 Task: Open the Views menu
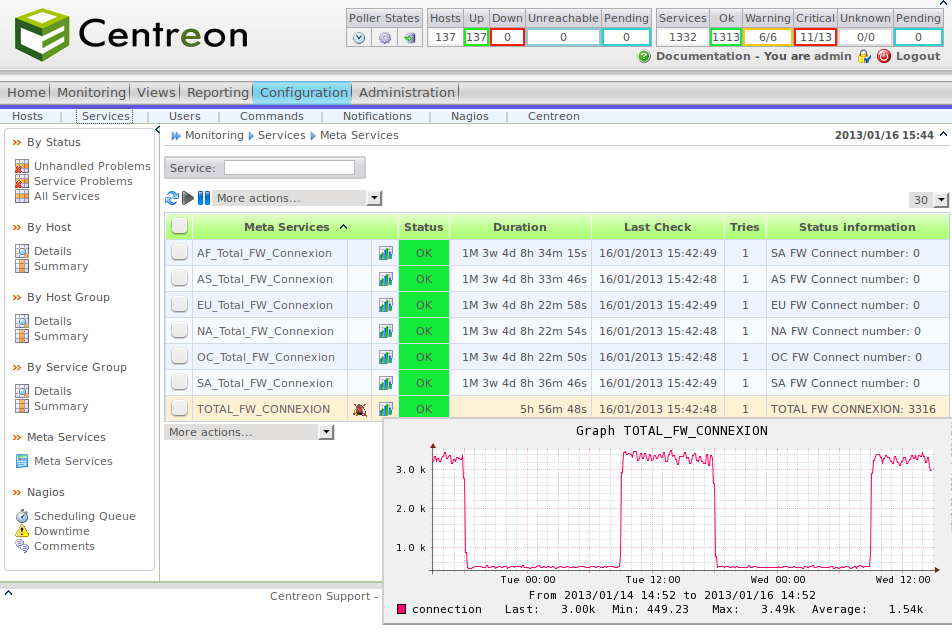156,92
